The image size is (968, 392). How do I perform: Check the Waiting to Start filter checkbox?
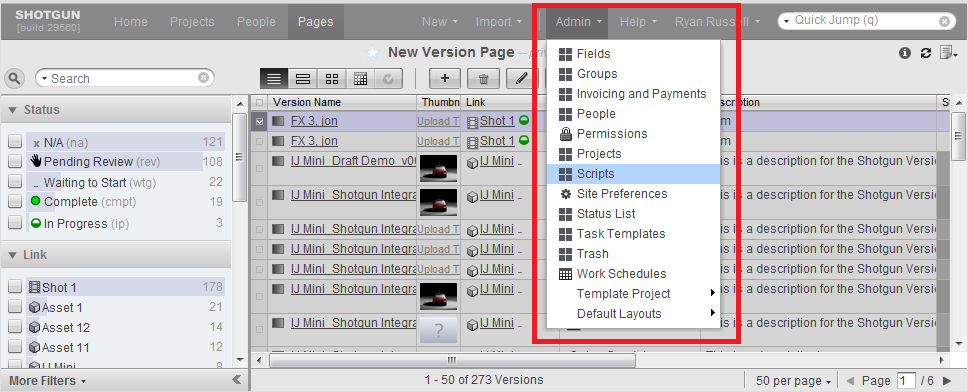point(15,182)
